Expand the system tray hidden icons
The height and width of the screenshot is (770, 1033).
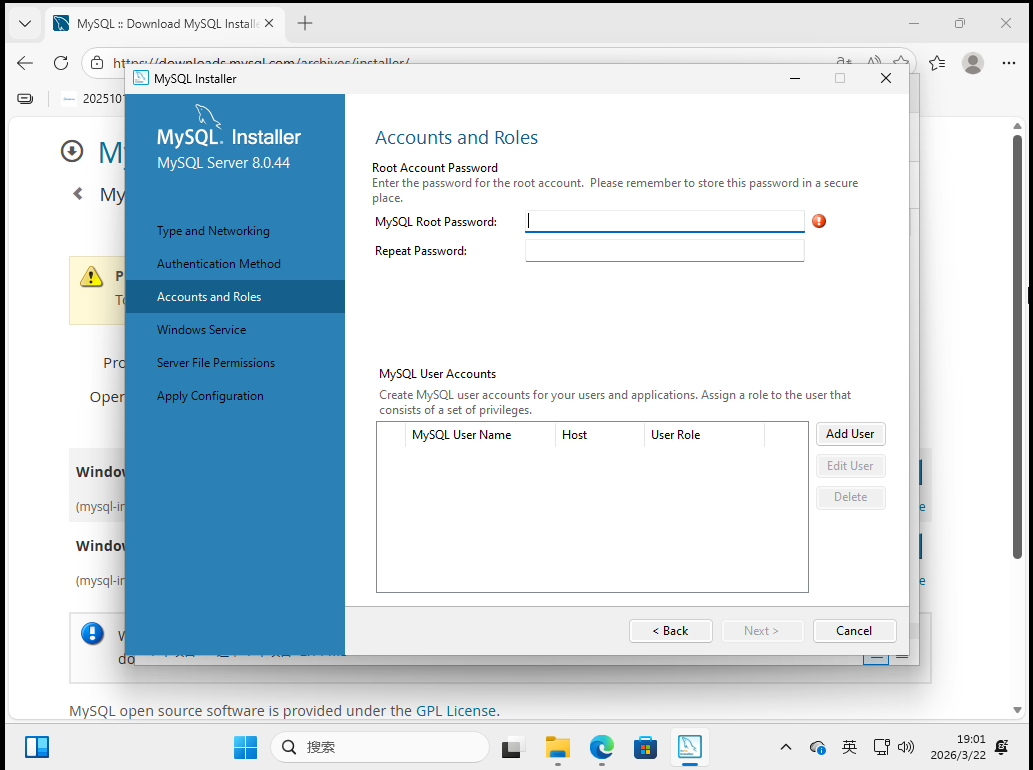point(785,748)
